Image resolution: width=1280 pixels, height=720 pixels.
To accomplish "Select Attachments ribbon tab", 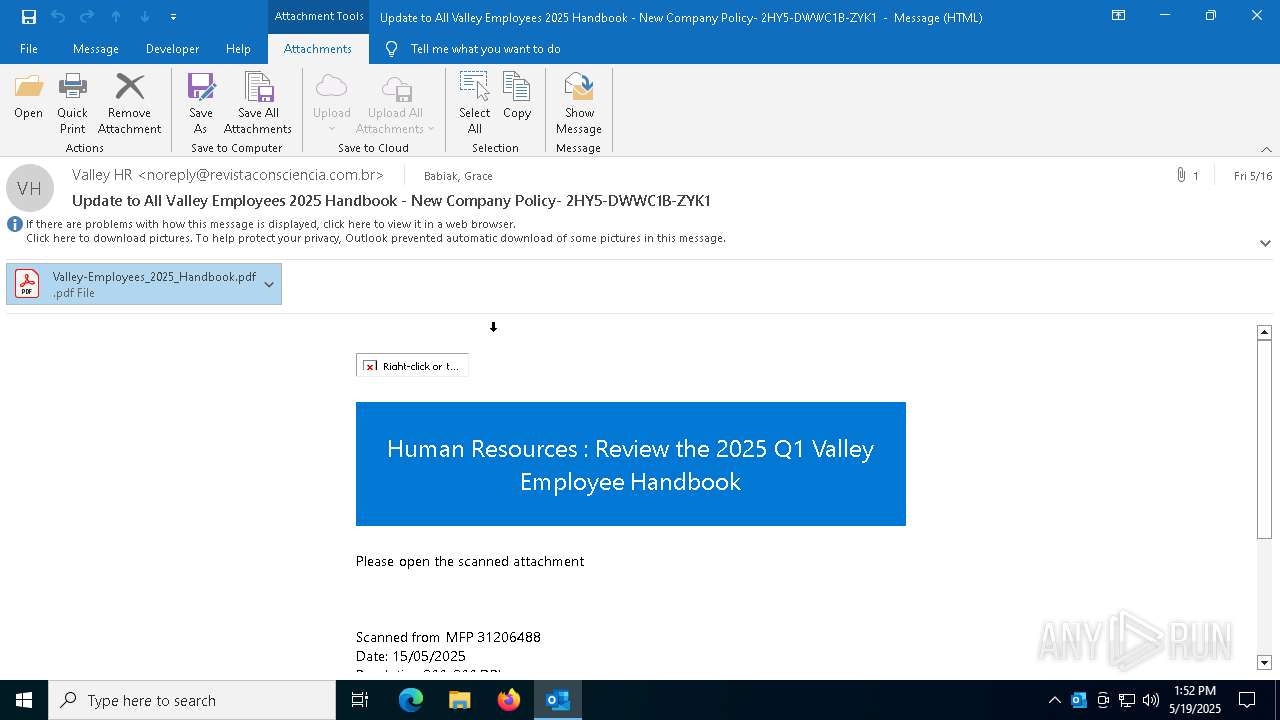I will pos(318,49).
